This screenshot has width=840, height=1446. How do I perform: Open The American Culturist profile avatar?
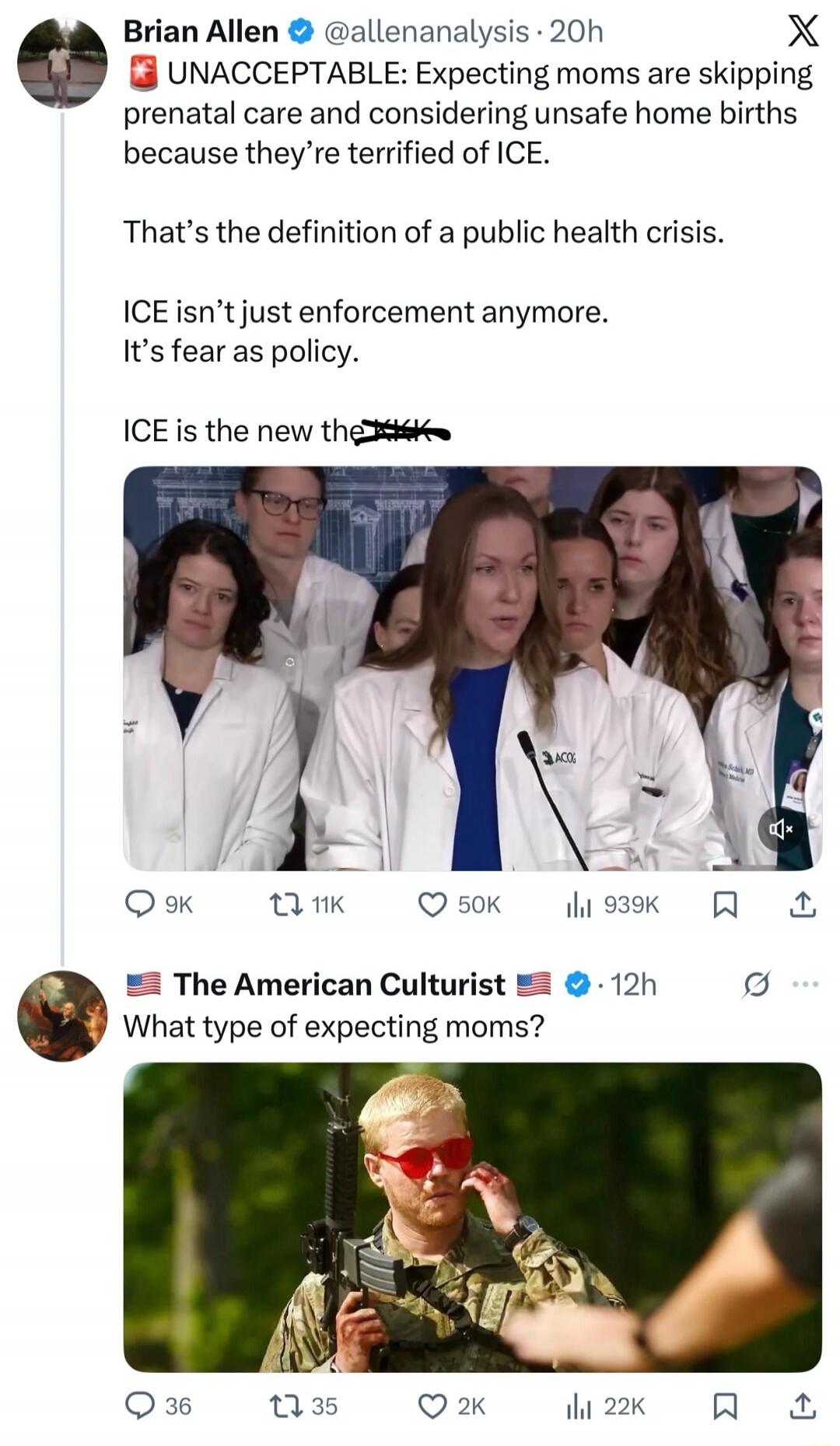click(x=62, y=1016)
